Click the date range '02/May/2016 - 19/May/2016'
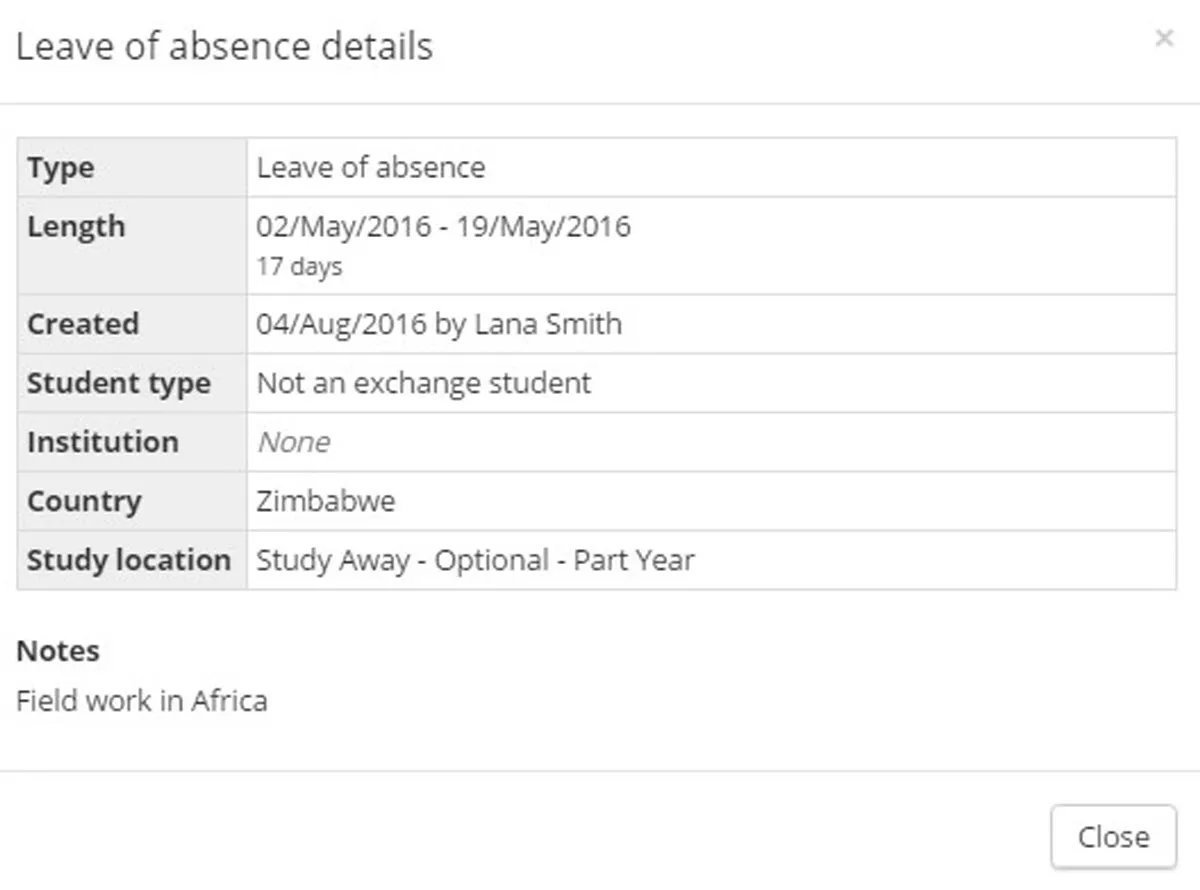1200x890 pixels. click(x=444, y=226)
